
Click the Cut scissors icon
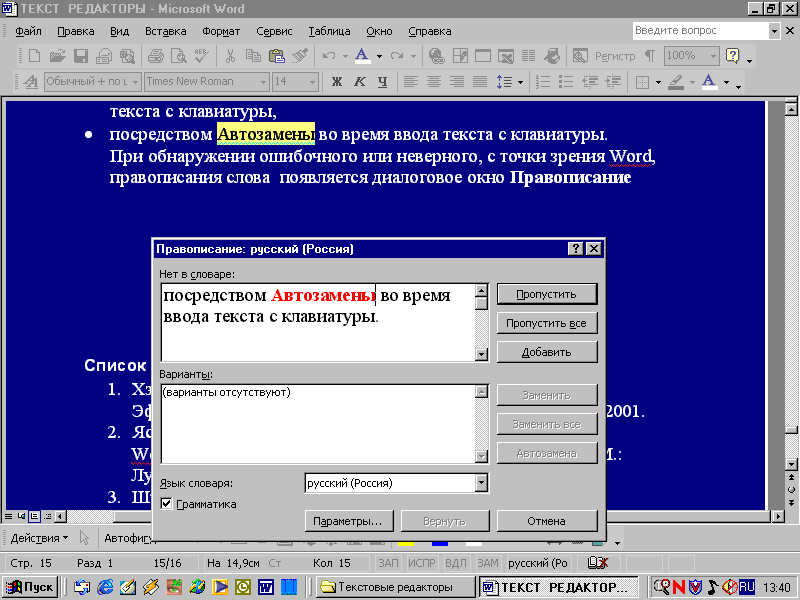(230, 56)
